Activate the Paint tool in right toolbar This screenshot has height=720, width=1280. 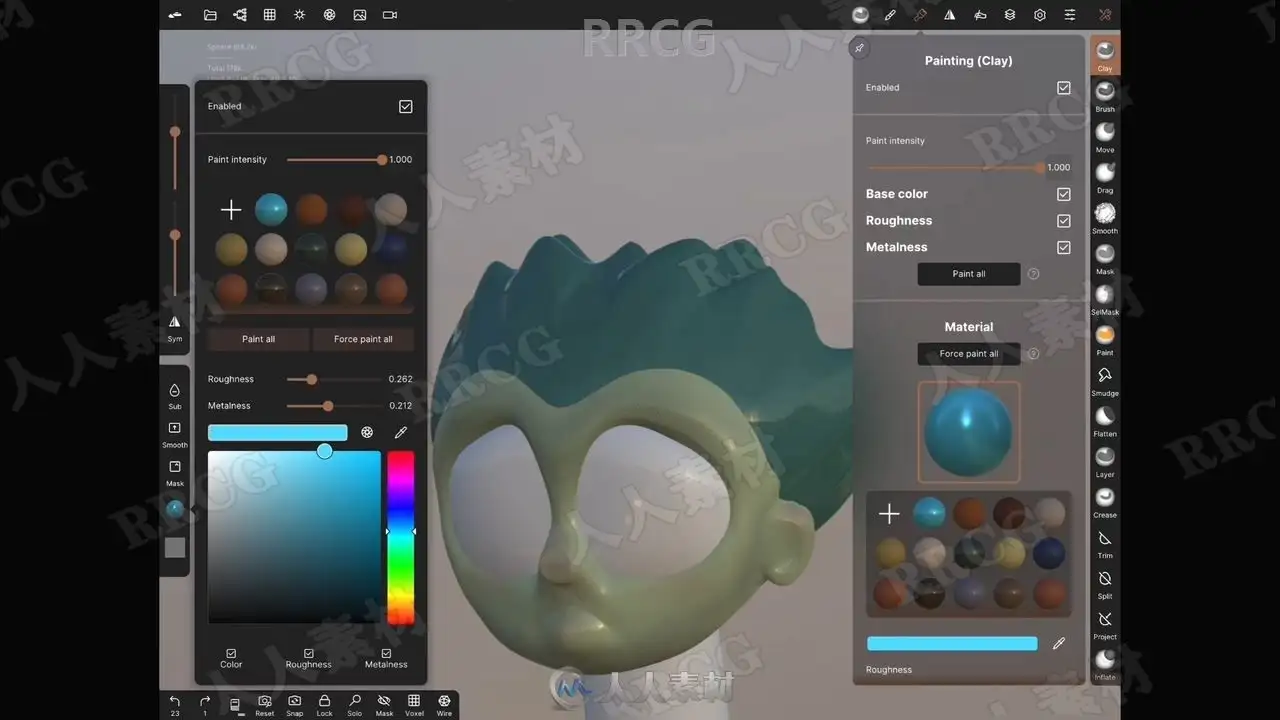click(1105, 340)
